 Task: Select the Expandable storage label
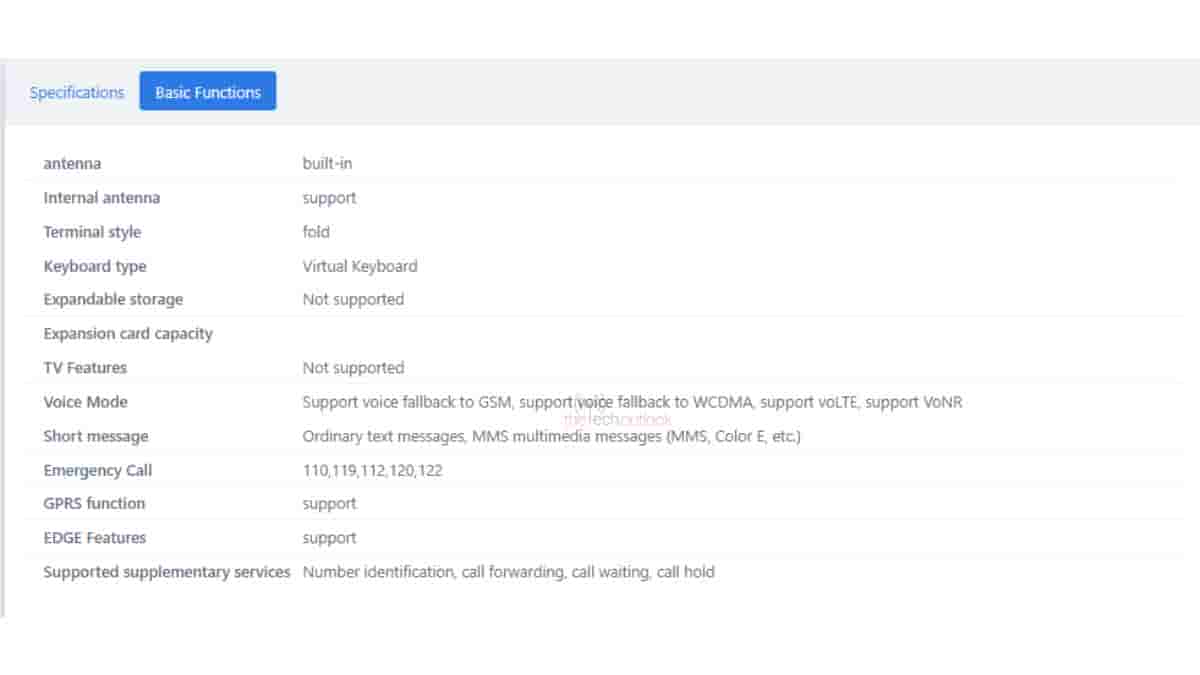113,299
